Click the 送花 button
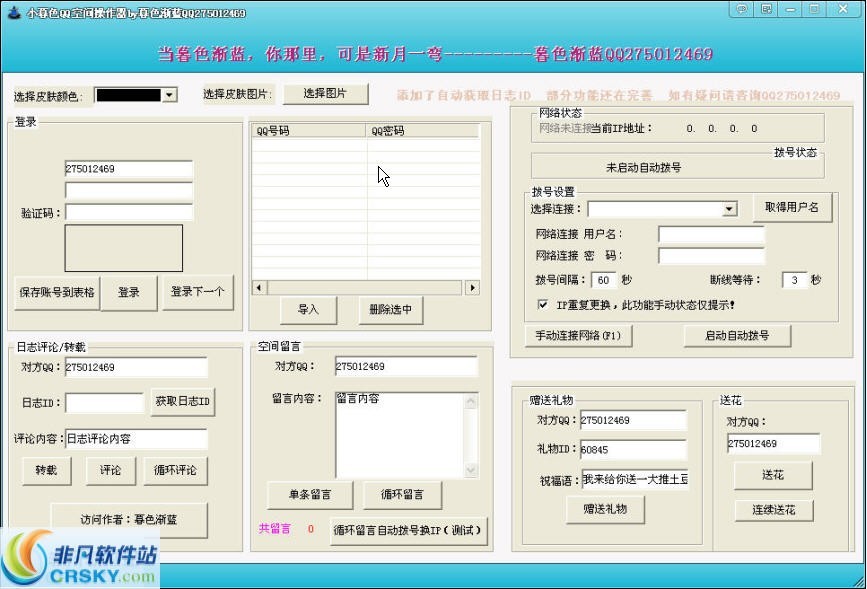This screenshot has width=867, height=589. 773,476
